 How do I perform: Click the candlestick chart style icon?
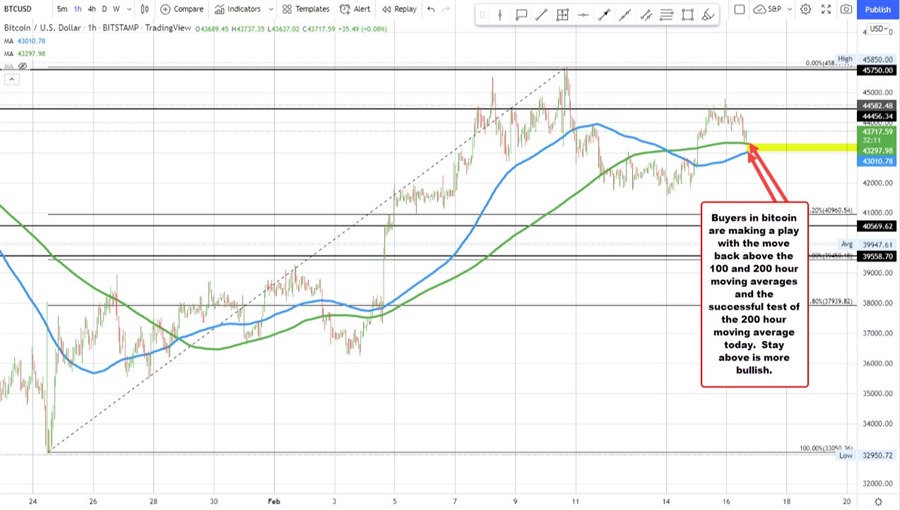(142, 9)
